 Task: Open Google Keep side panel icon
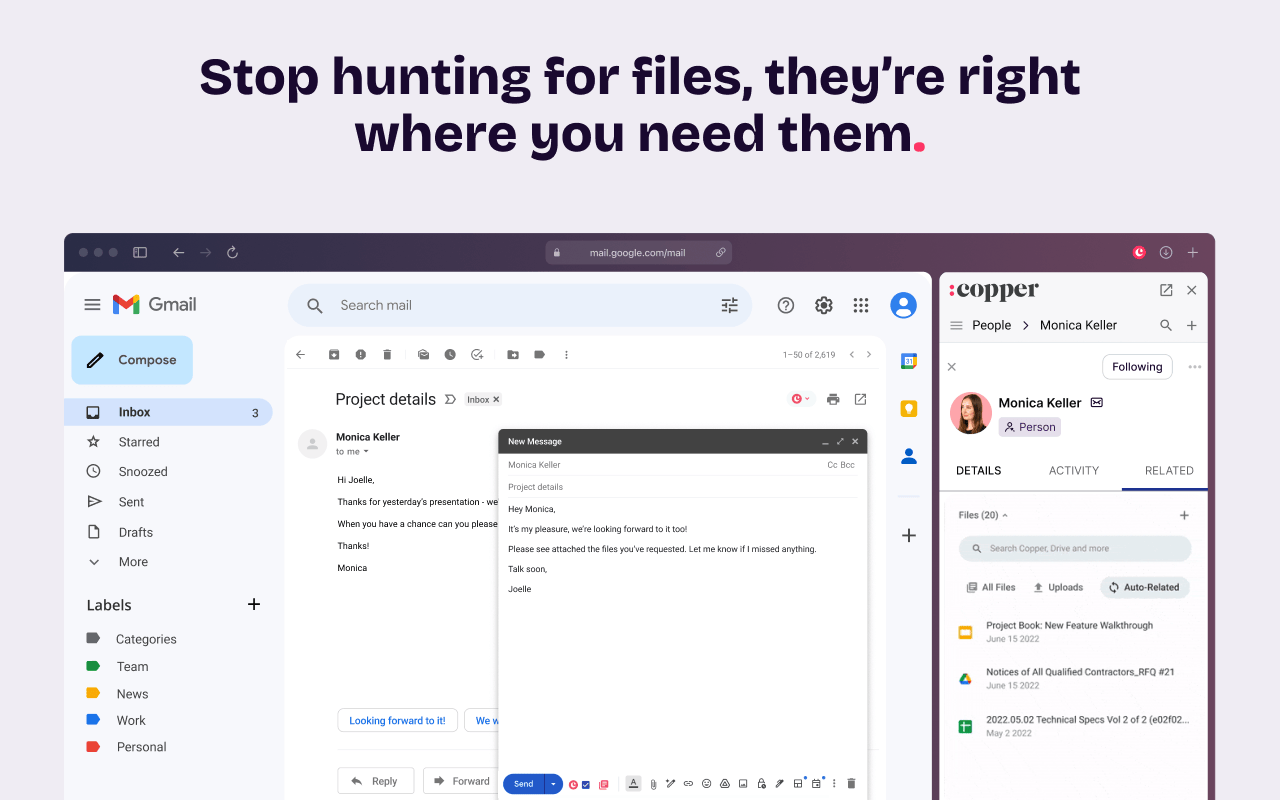[x=909, y=408]
